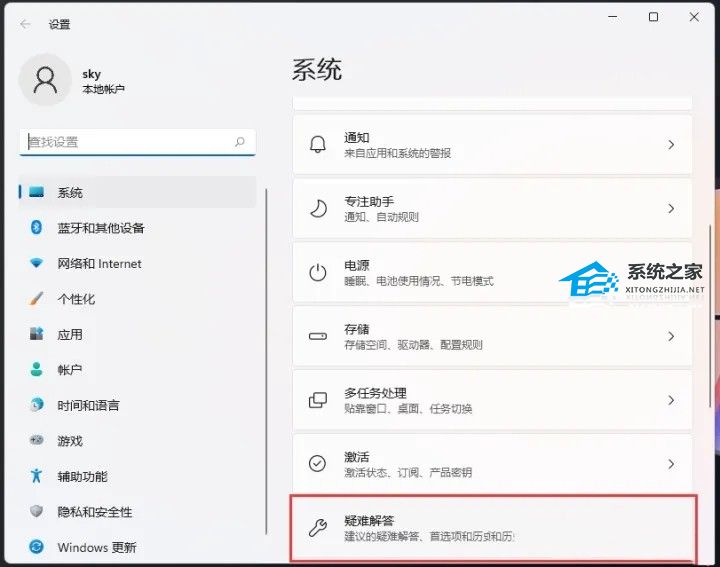Open 游戏 settings category

click(137, 441)
